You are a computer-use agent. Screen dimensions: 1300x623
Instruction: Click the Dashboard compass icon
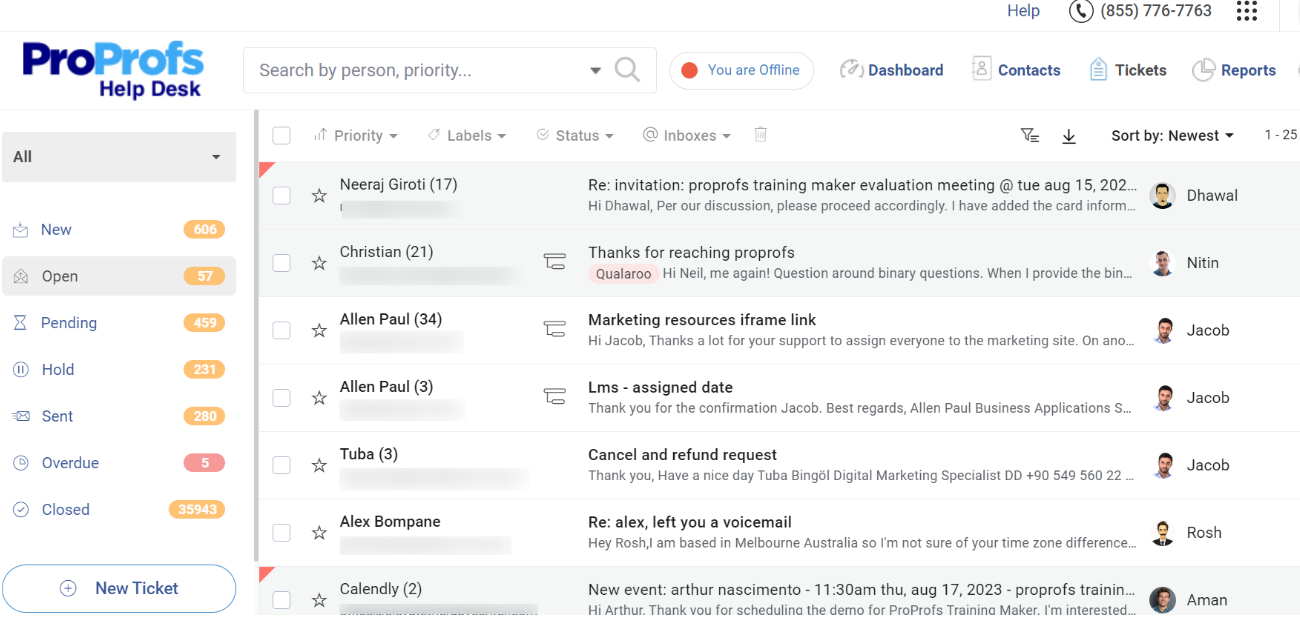852,69
